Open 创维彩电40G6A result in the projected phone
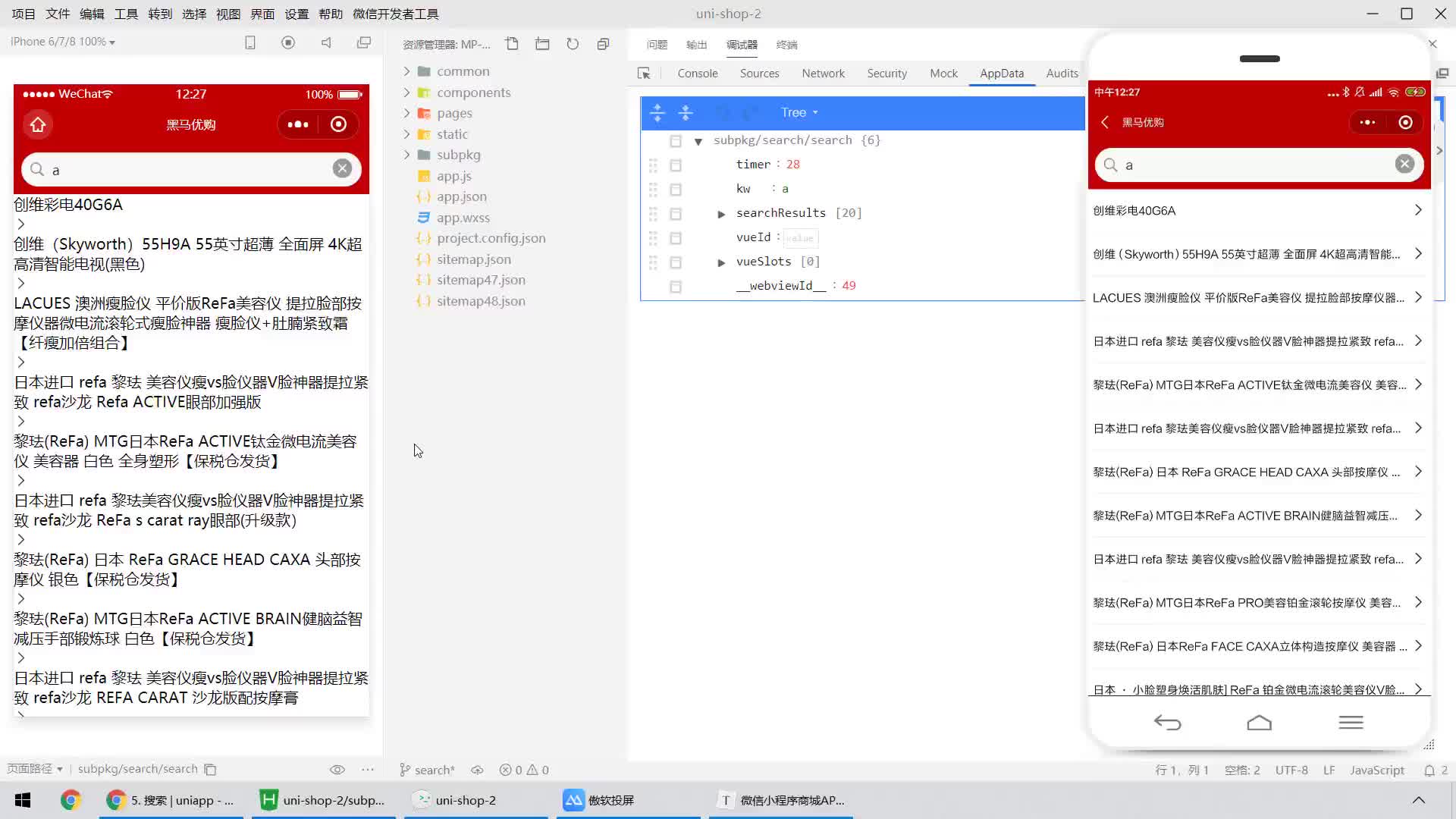 click(x=1259, y=211)
